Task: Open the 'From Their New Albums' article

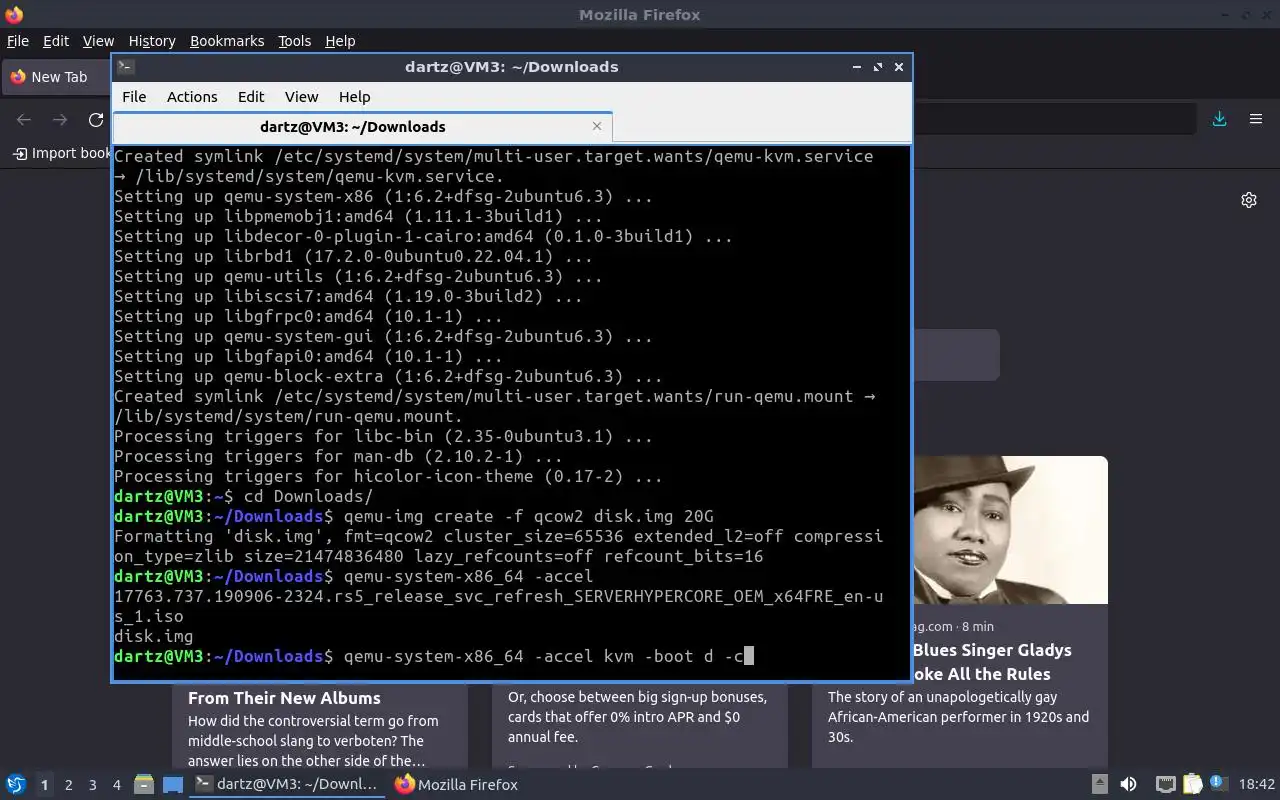Action: (284, 698)
